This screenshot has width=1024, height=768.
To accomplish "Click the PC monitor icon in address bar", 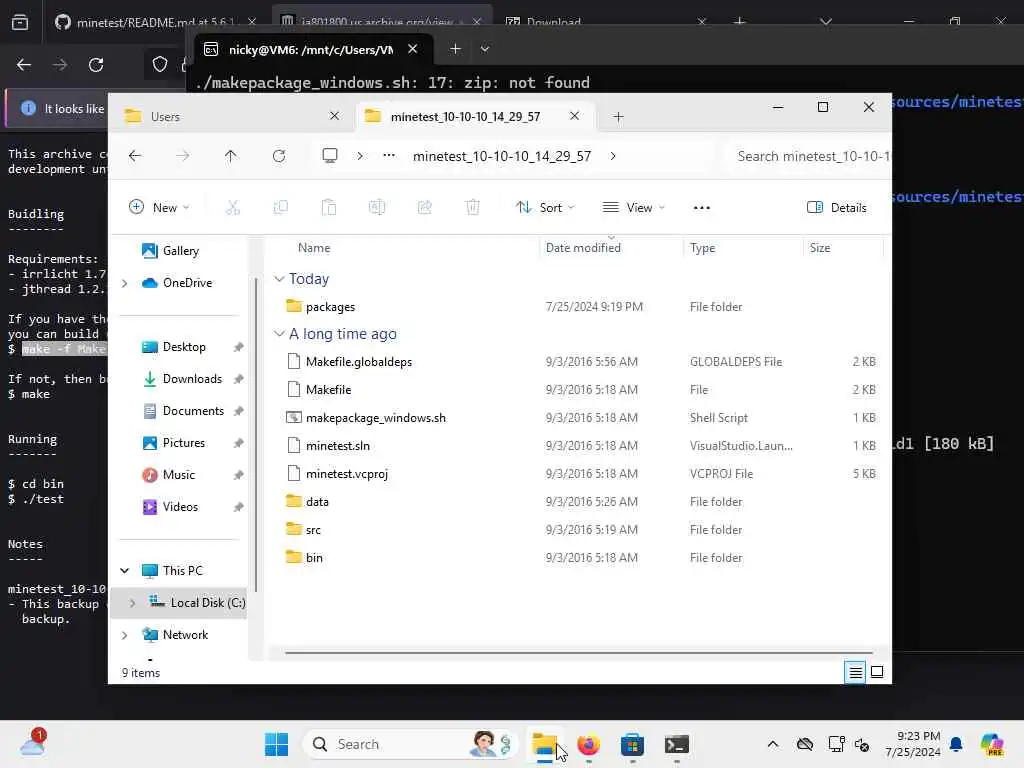I will click(330, 155).
